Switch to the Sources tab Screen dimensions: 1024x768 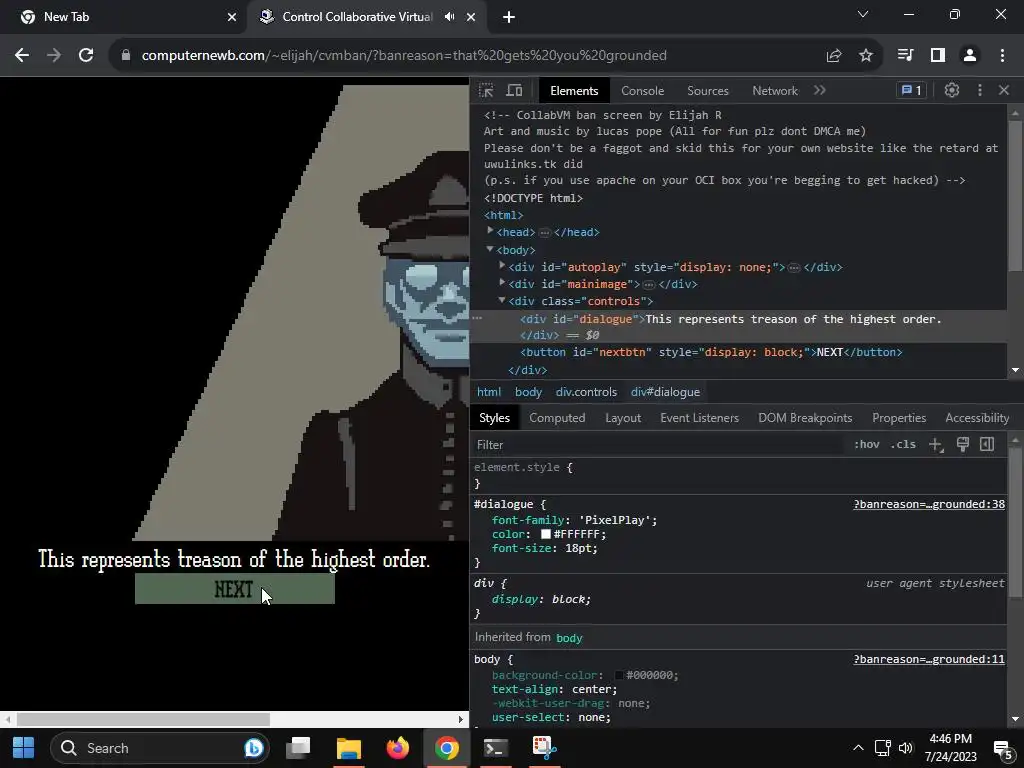pos(707,91)
